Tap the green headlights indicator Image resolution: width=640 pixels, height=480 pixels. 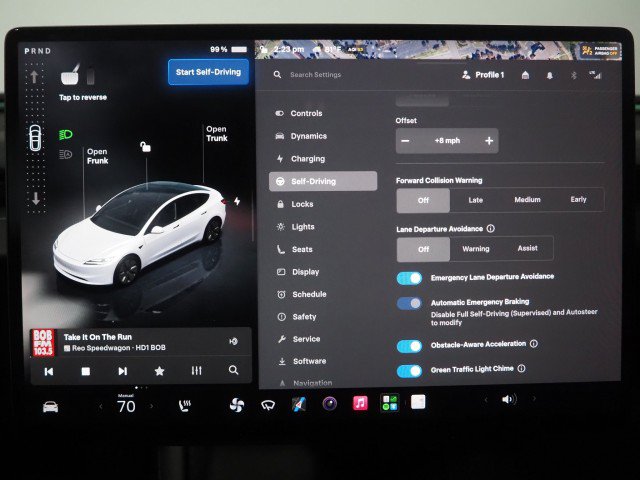(x=66, y=134)
